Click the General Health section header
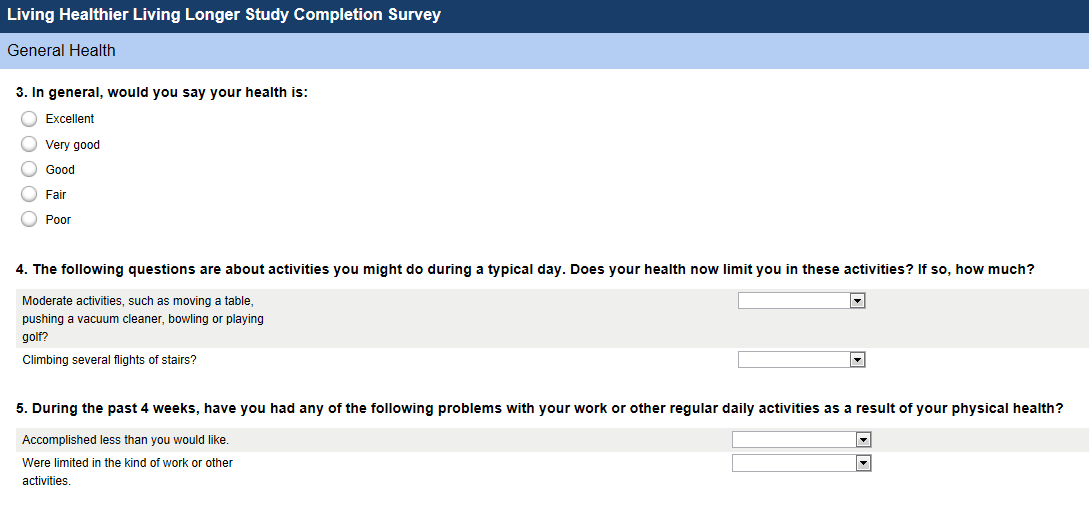 point(61,51)
